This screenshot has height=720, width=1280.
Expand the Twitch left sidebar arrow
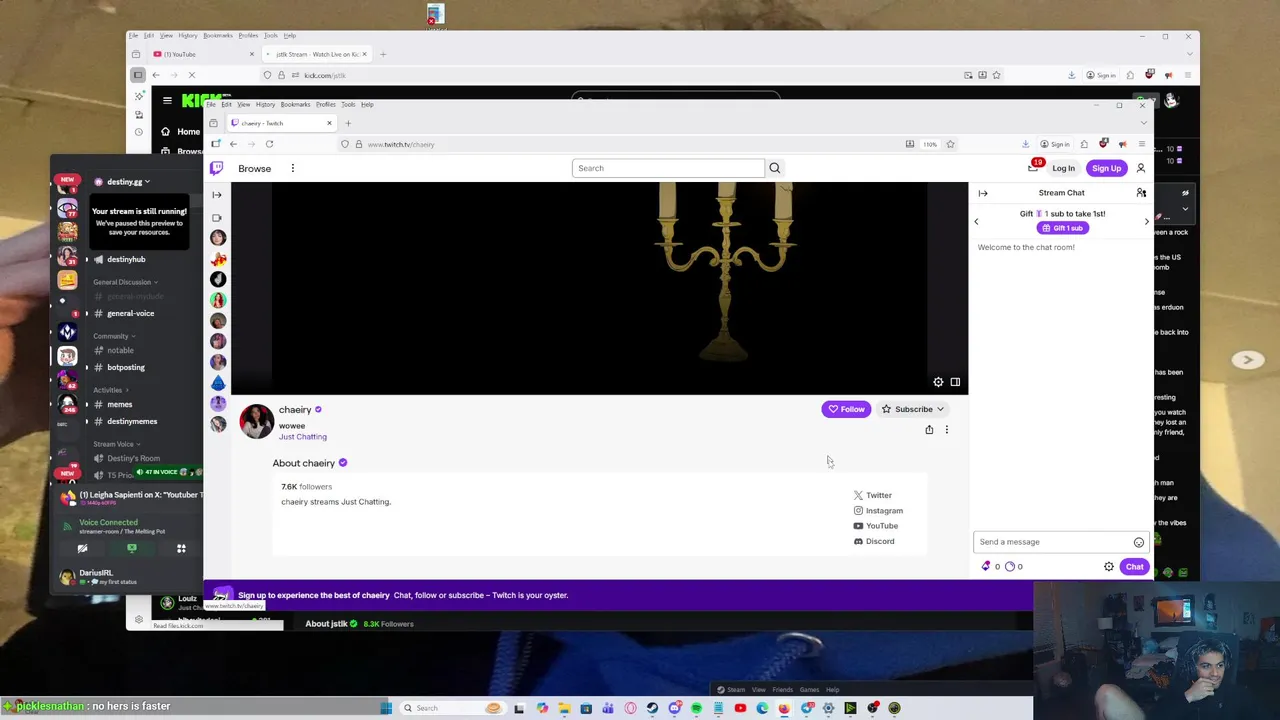point(217,195)
